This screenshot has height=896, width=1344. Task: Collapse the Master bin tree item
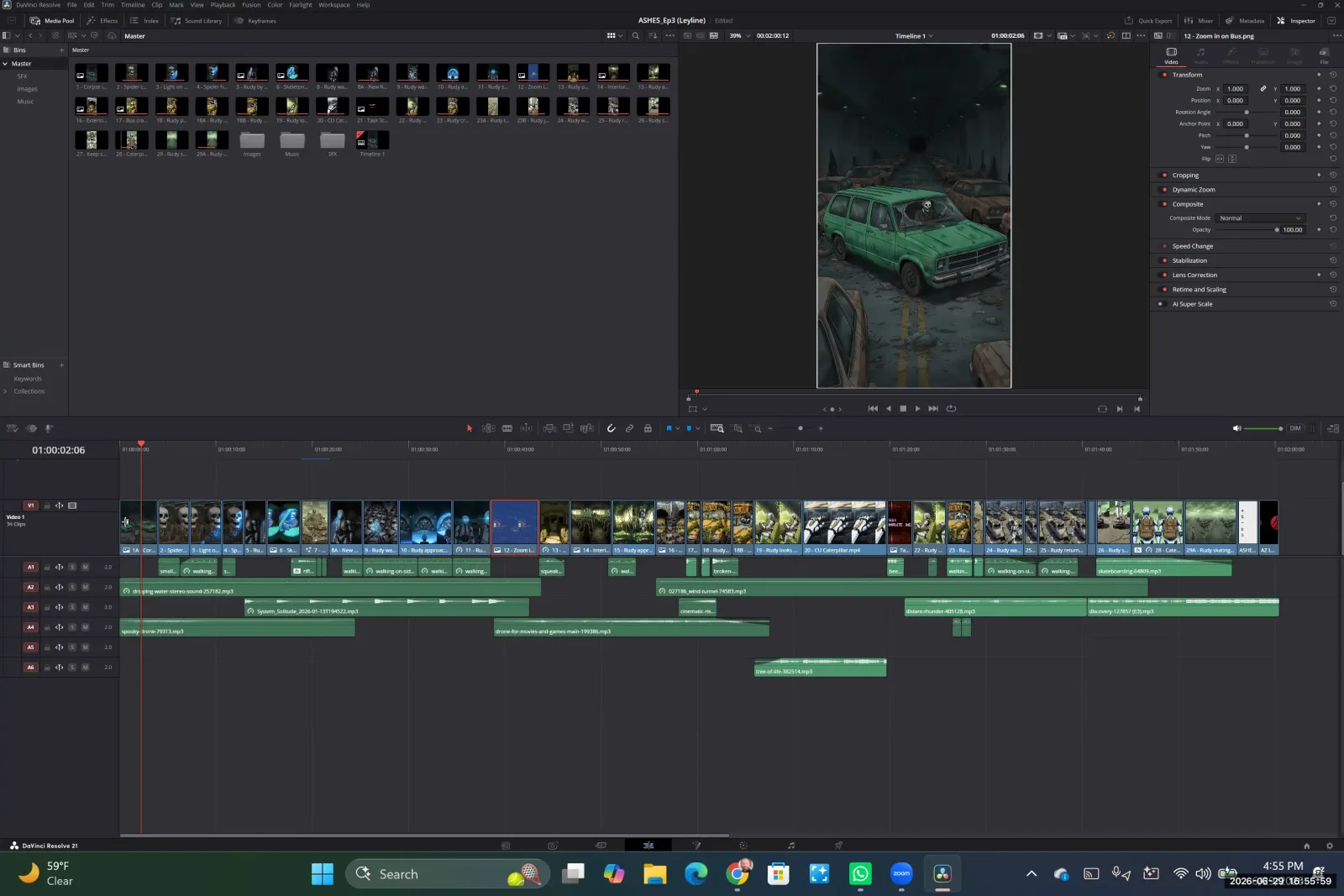coord(5,64)
